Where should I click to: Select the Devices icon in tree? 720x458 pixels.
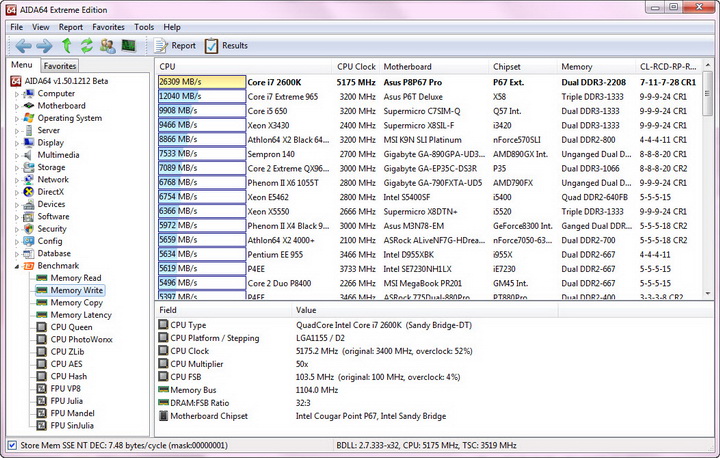tap(28, 204)
